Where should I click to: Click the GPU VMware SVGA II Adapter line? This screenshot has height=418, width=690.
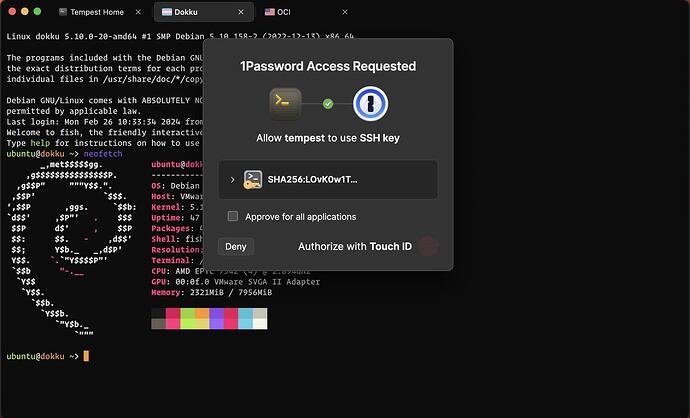point(235,282)
